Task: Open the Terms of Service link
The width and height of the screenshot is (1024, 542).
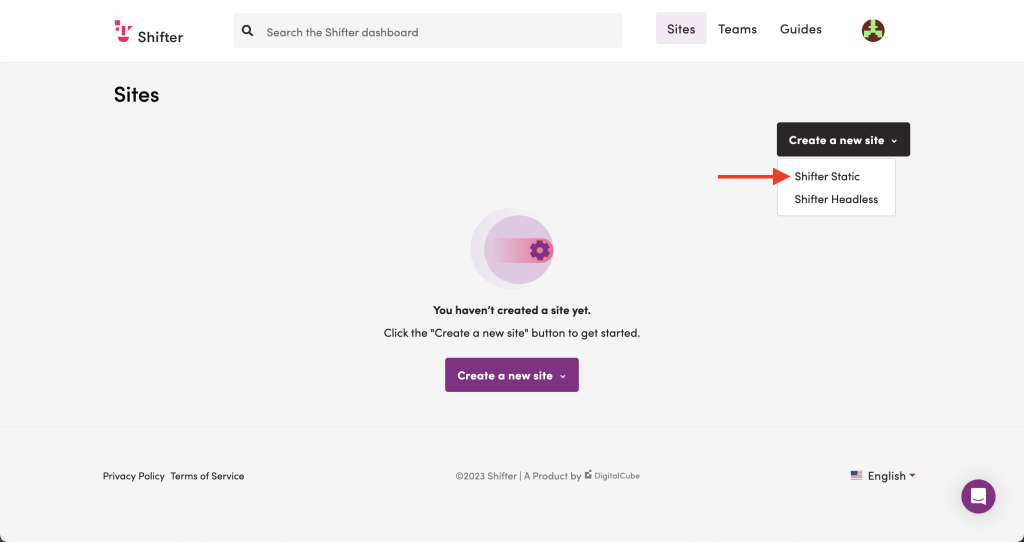Action: tap(207, 476)
